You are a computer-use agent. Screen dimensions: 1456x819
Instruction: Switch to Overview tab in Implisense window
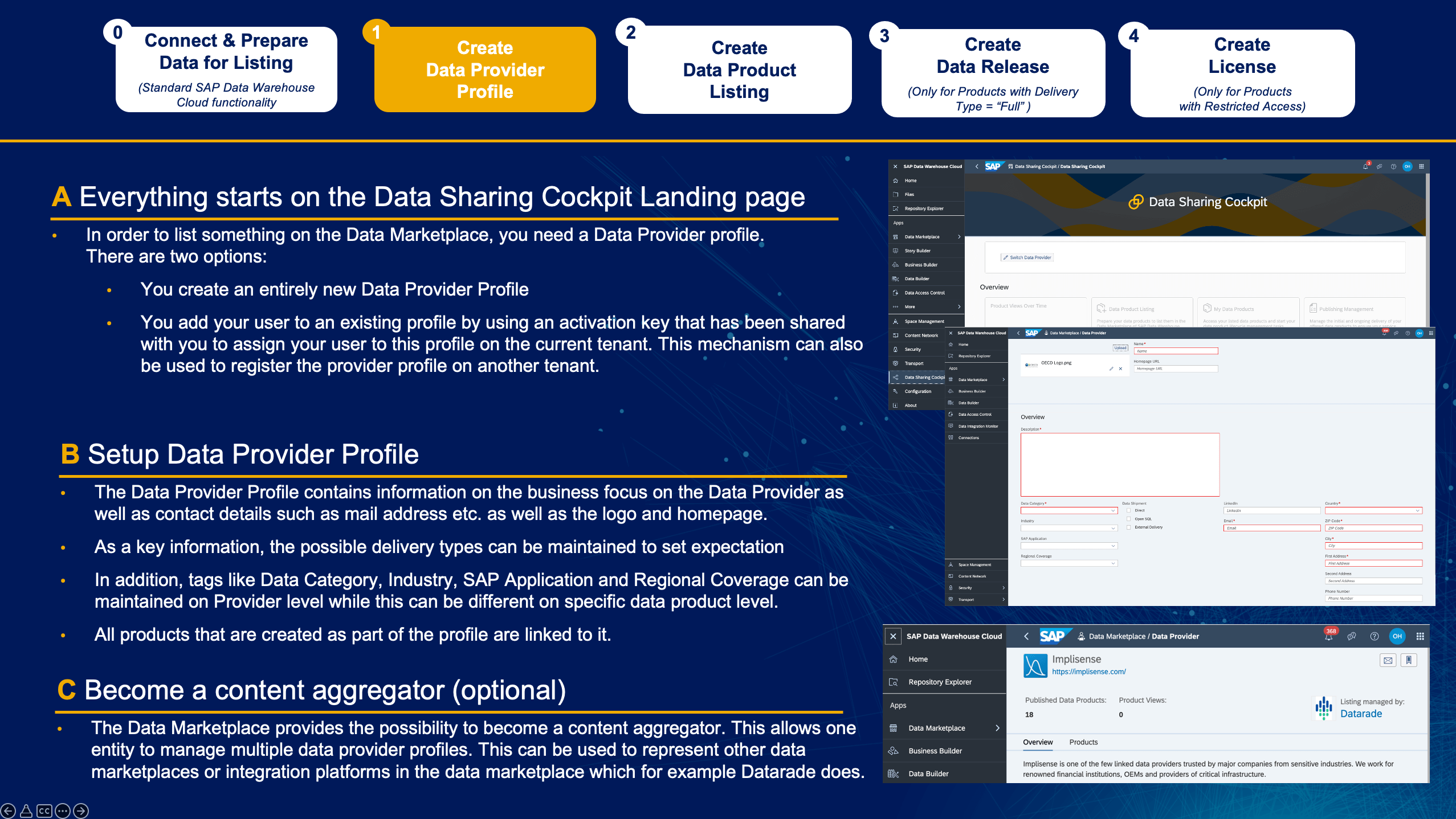[1038, 742]
